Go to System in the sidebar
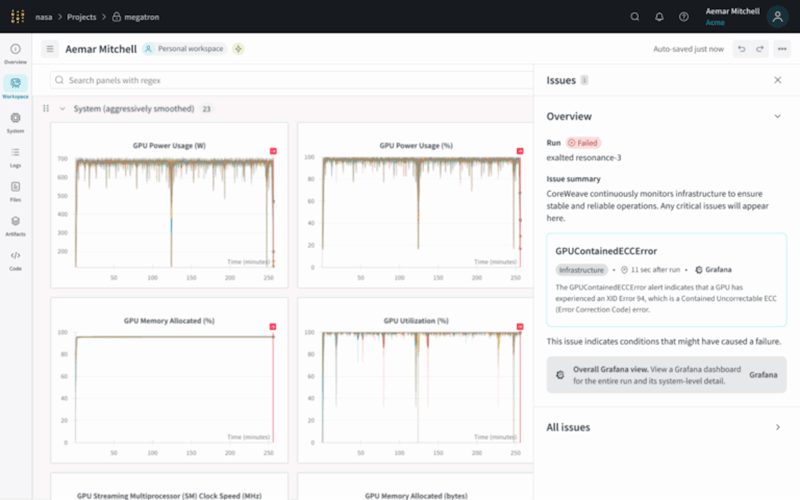Viewport: 800px width, 500px height. coord(15,122)
